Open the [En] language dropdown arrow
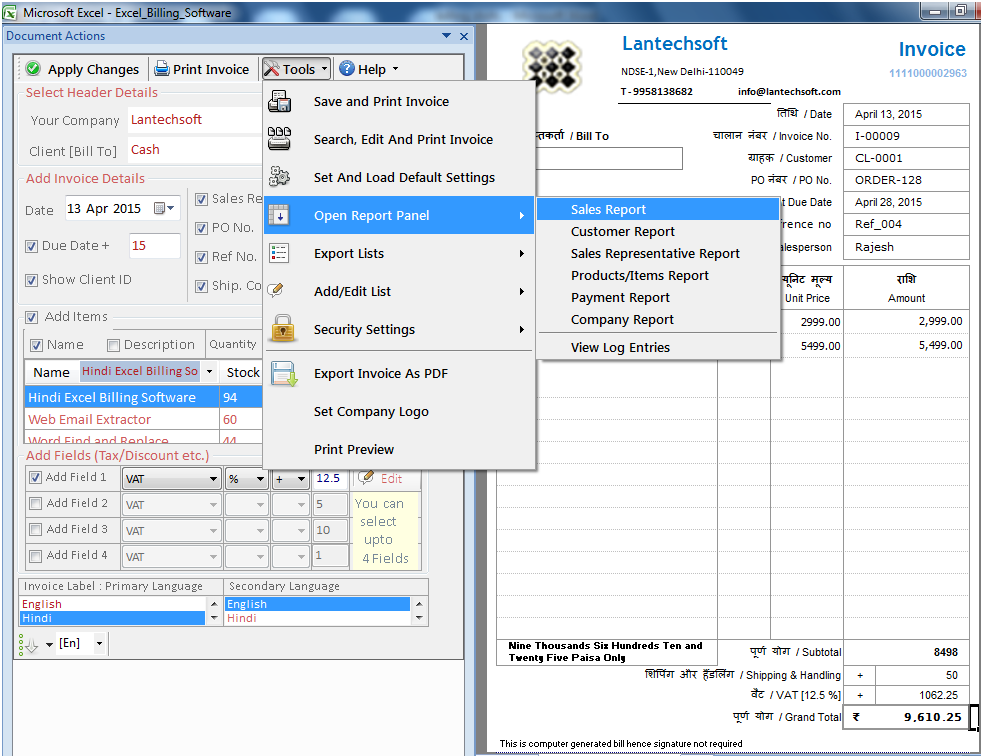This screenshot has width=981, height=756. pos(99,643)
